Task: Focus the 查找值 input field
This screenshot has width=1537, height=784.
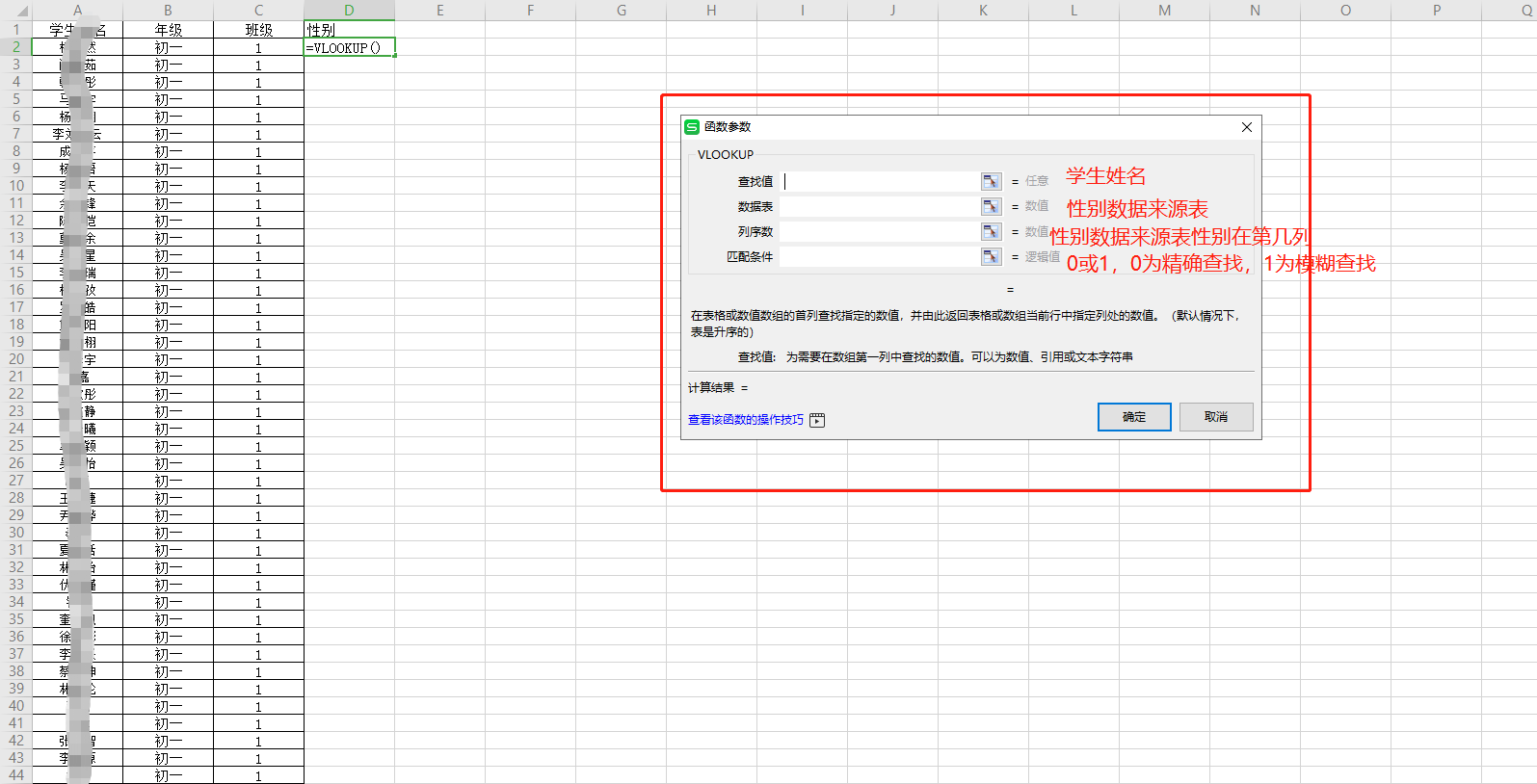Action: [880, 181]
